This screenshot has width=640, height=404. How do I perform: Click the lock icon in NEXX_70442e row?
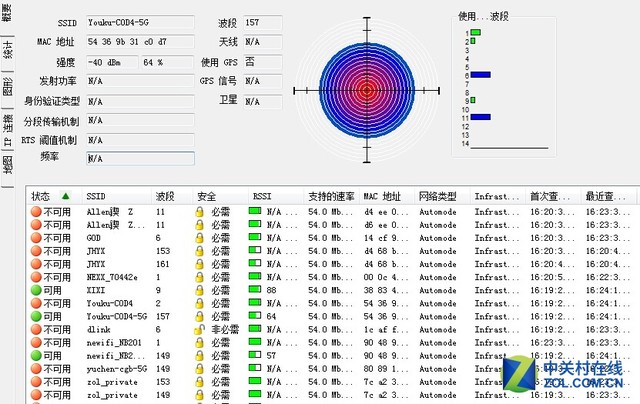pyautogui.click(x=200, y=277)
